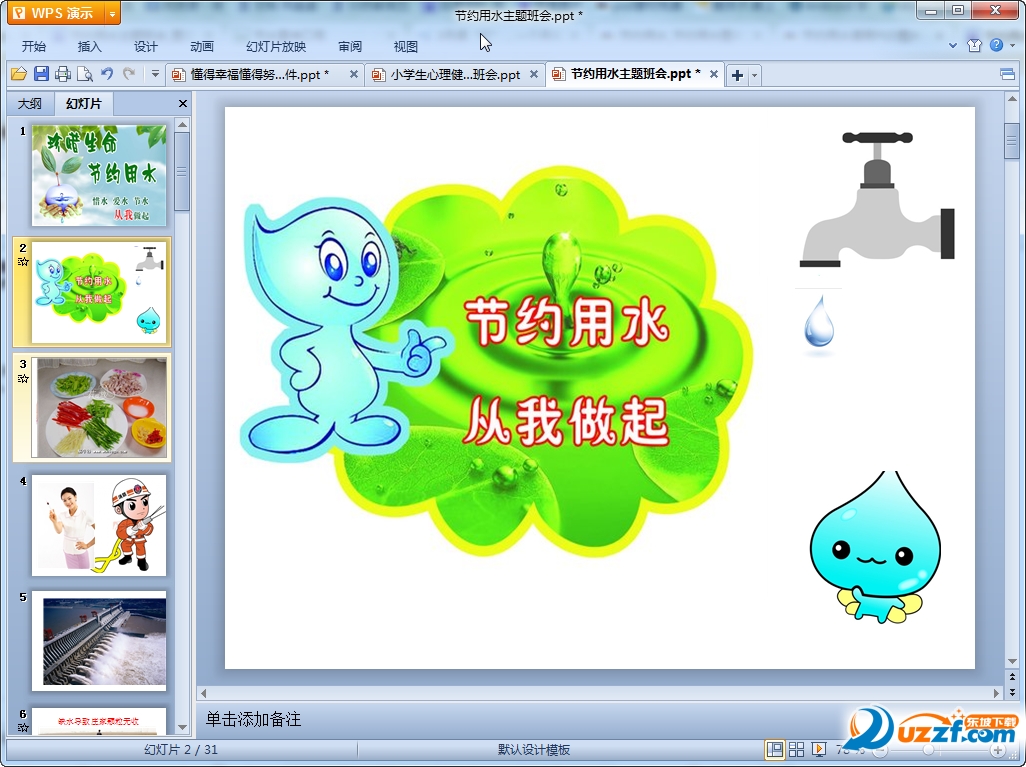Switch to the 小学生心理健...班会.ppt document tab

tap(455, 75)
